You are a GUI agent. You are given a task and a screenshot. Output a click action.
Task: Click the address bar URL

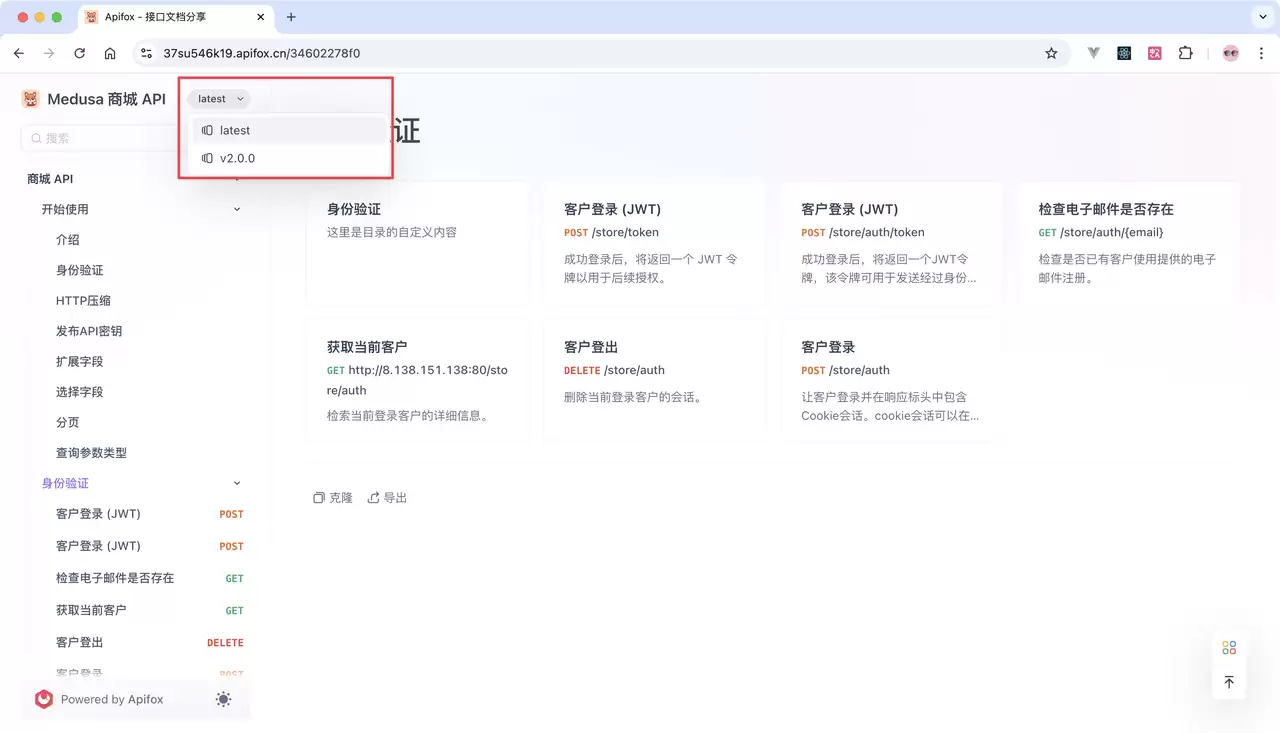click(x=262, y=53)
